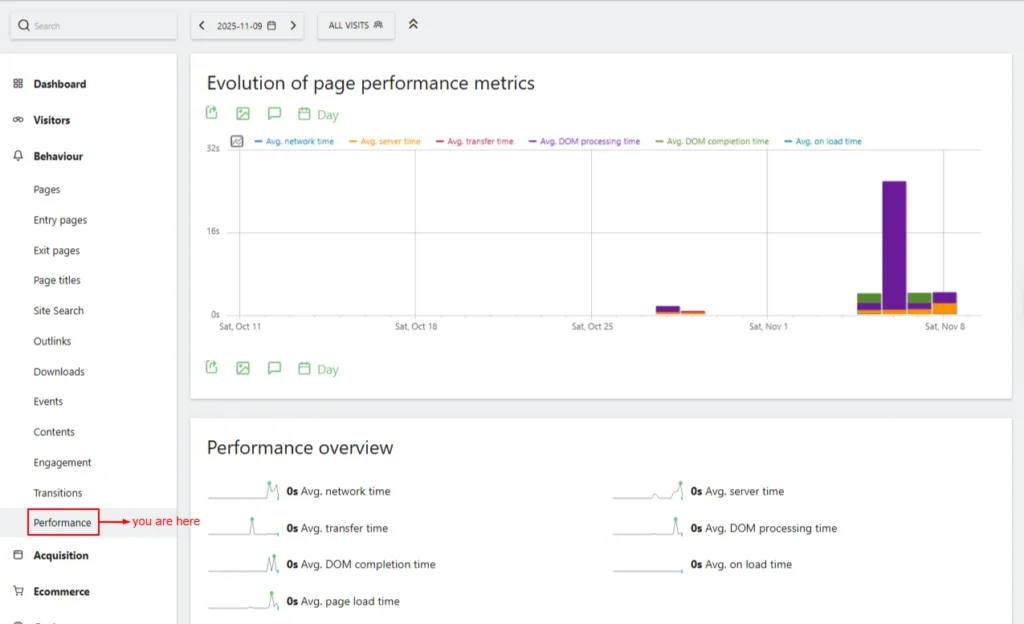Open the ALL VISITS segment selector
The height and width of the screenshot is (624, 1024).
(x=355, y=26)
